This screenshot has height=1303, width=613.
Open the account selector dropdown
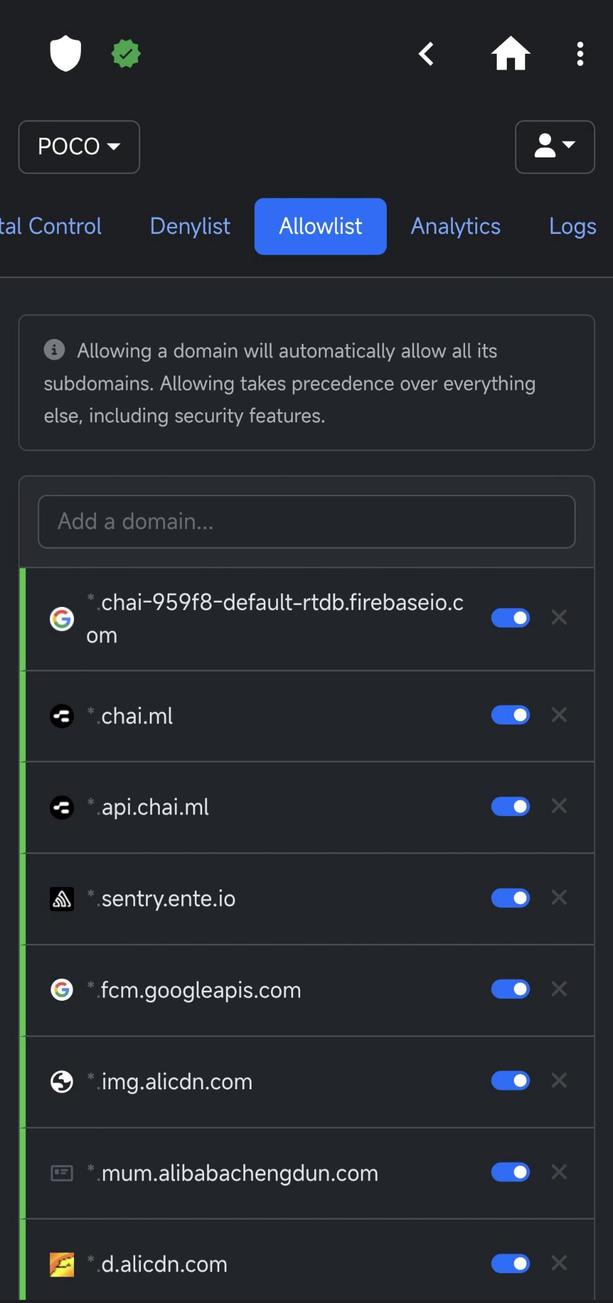[554, 145]
